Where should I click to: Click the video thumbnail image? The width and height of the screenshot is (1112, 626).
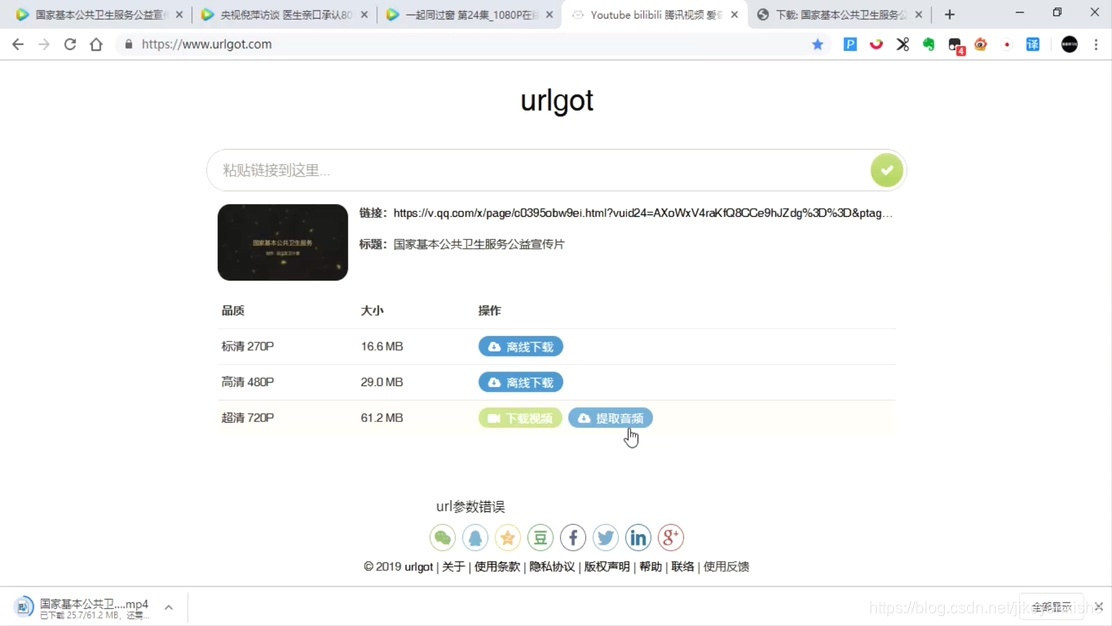(x=283, y=242)
